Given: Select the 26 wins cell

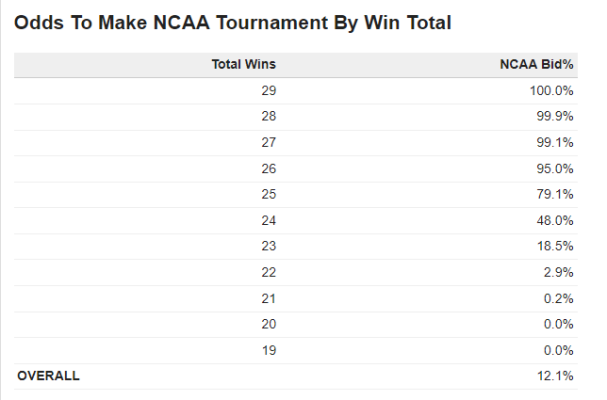Looking at the screenshot, I should coord(269,169).
